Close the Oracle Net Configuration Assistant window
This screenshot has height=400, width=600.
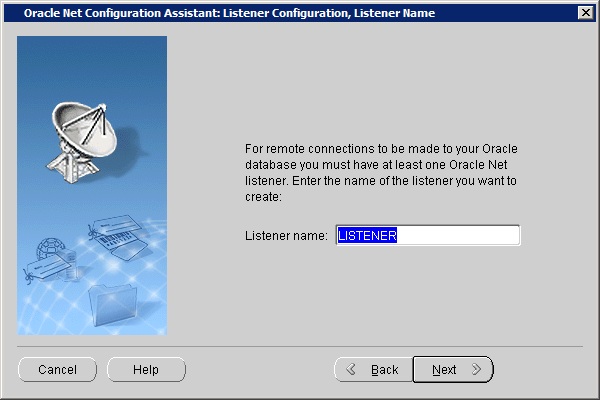click(x=585, y=13)
